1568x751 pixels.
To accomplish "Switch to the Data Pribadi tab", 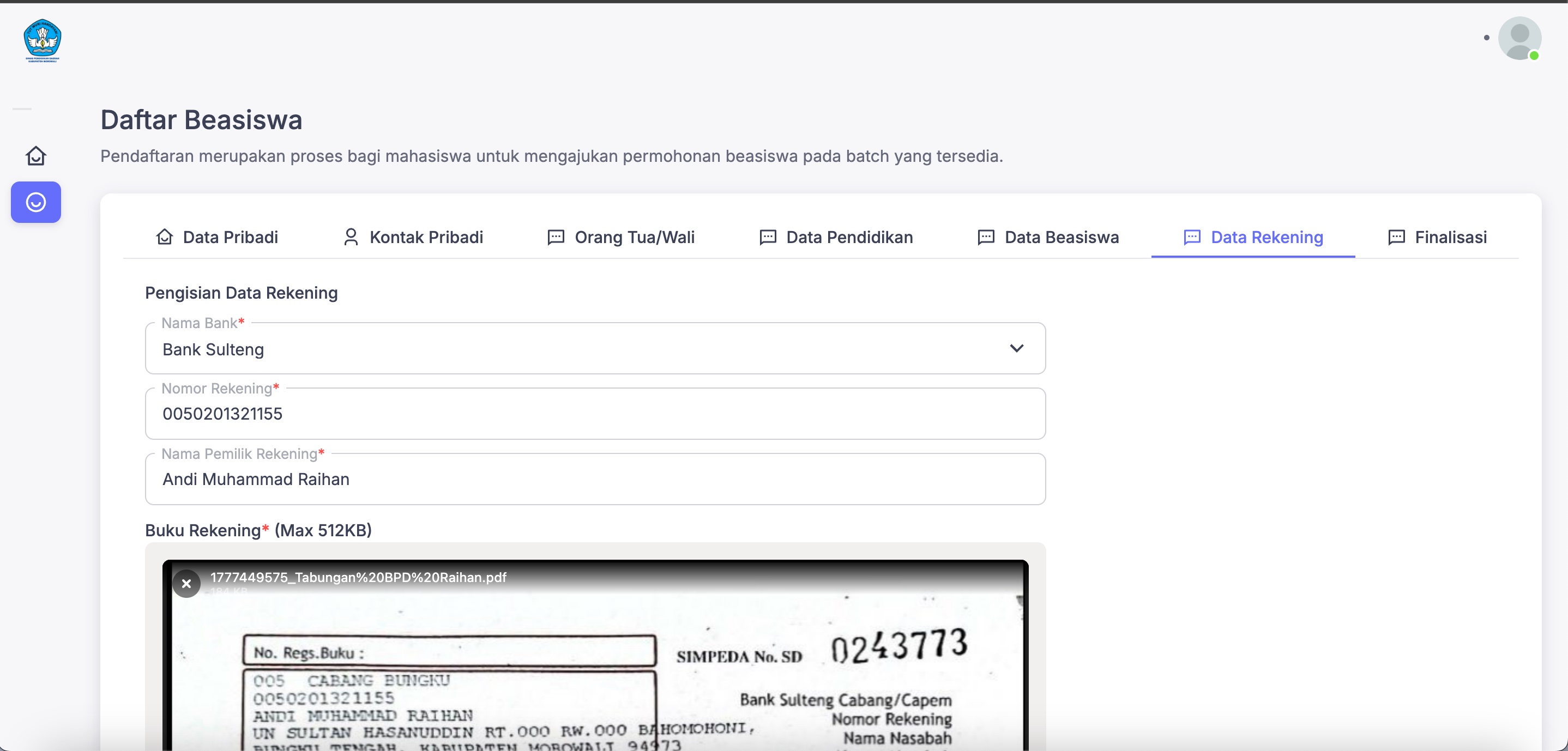I will tap(216, 238).
